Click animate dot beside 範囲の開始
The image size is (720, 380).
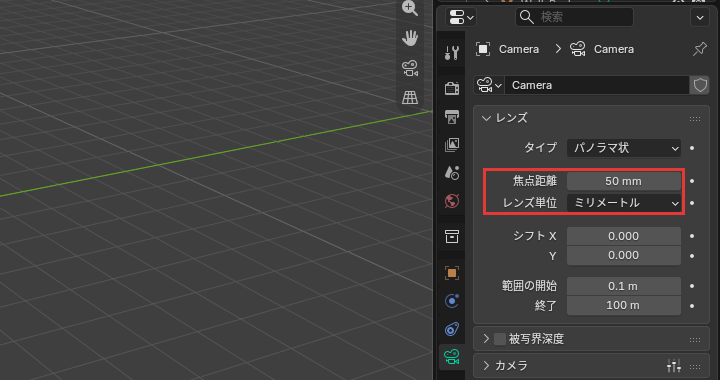692,286
